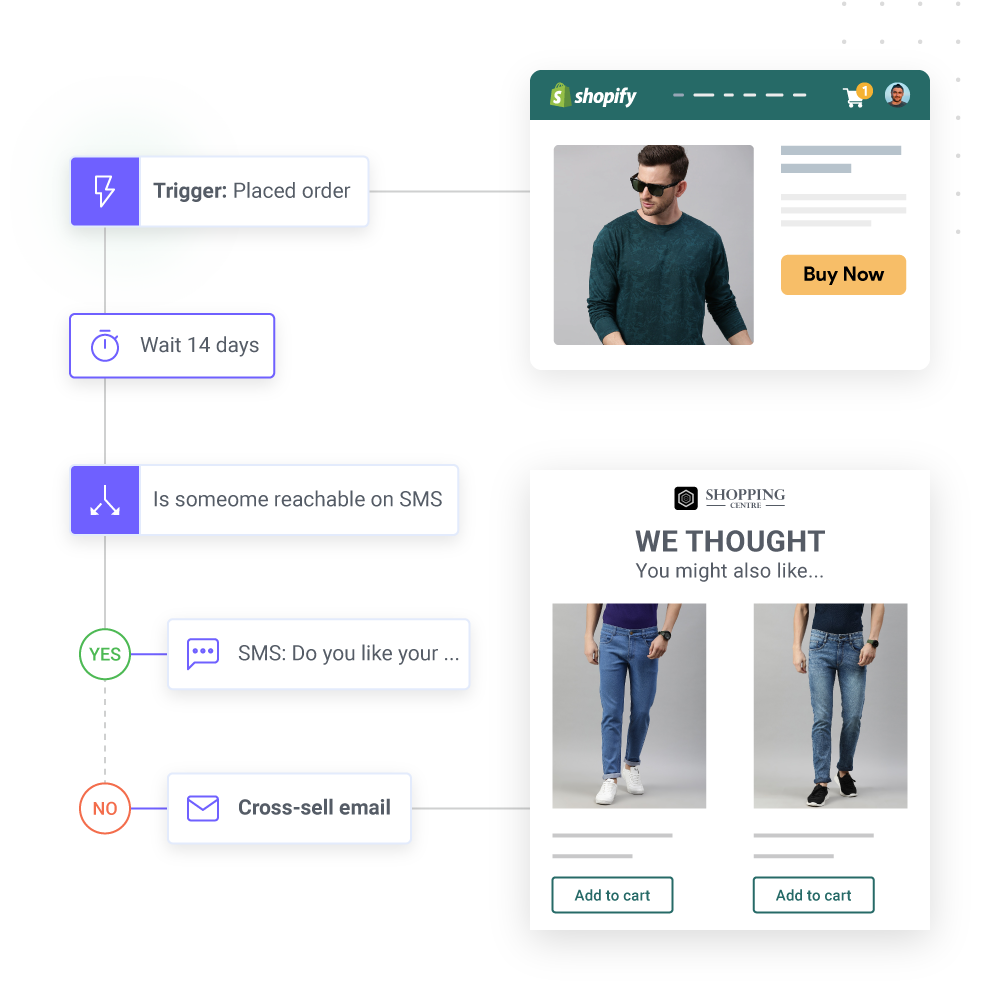Select the Wait 14 days step
Image resolution: width=1000 pixels, height=1000 pixels.
coord(199,346)
